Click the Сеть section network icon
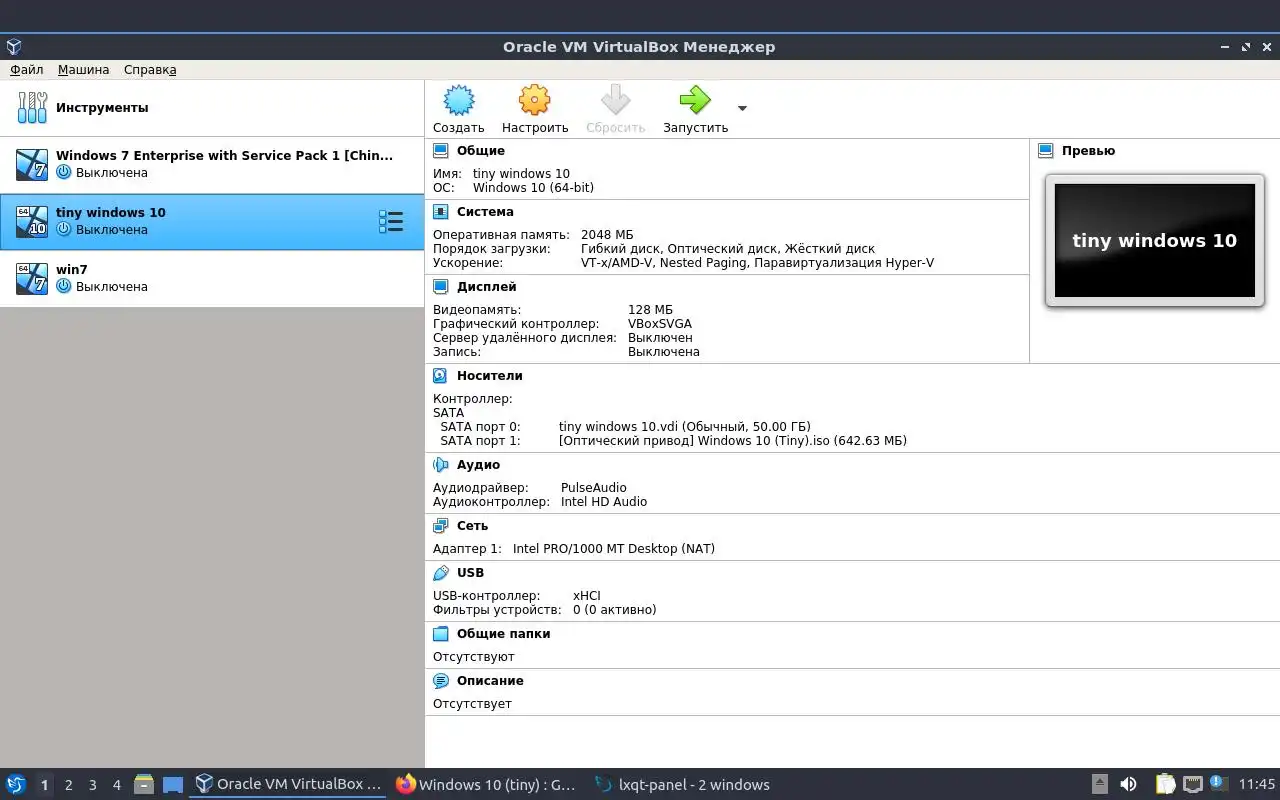 (441, 526)
